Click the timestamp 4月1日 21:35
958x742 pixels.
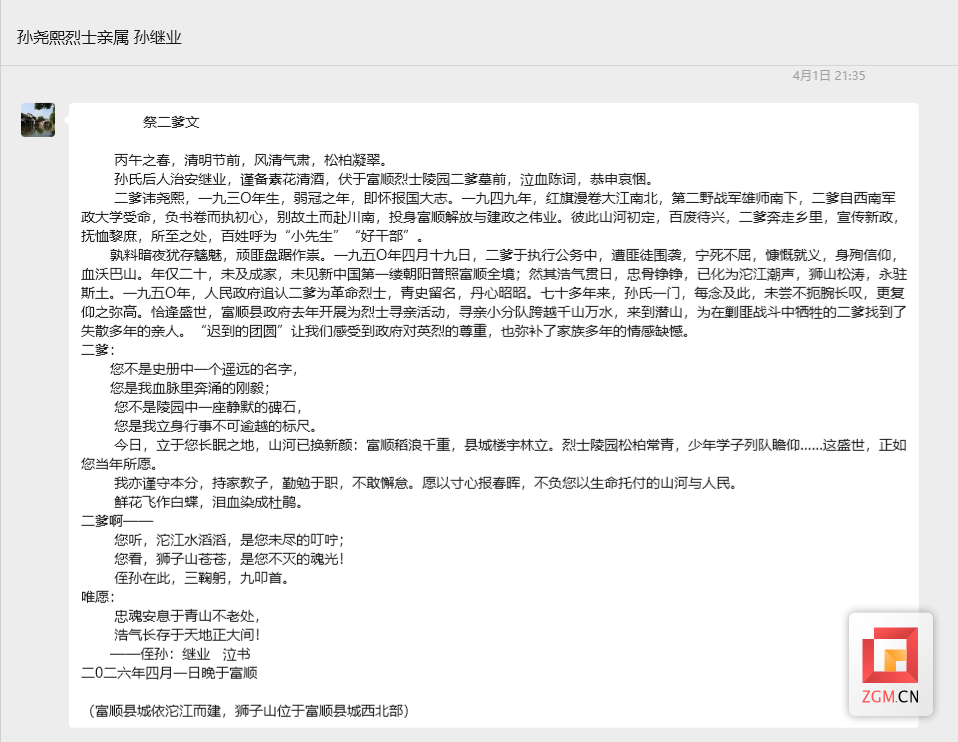828,76
